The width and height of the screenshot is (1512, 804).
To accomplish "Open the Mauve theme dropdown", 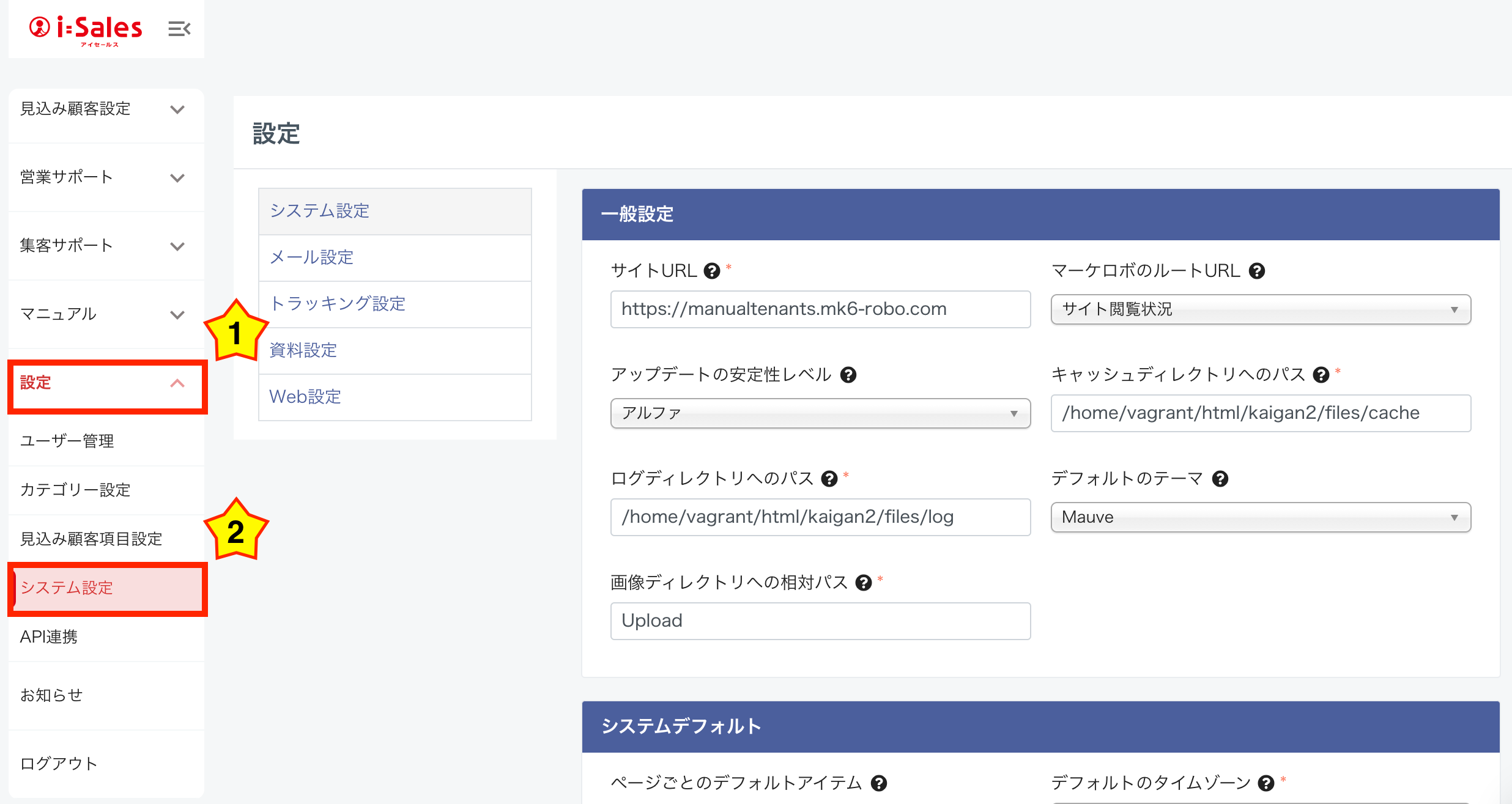I will 1260,517.
